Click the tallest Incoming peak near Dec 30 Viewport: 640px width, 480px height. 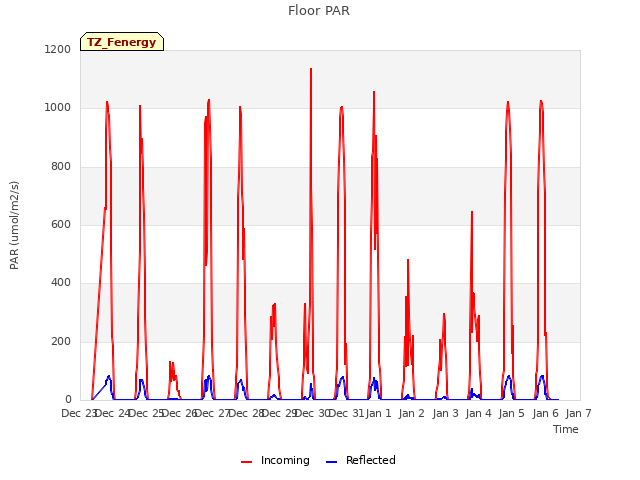(x=311, y=69)
